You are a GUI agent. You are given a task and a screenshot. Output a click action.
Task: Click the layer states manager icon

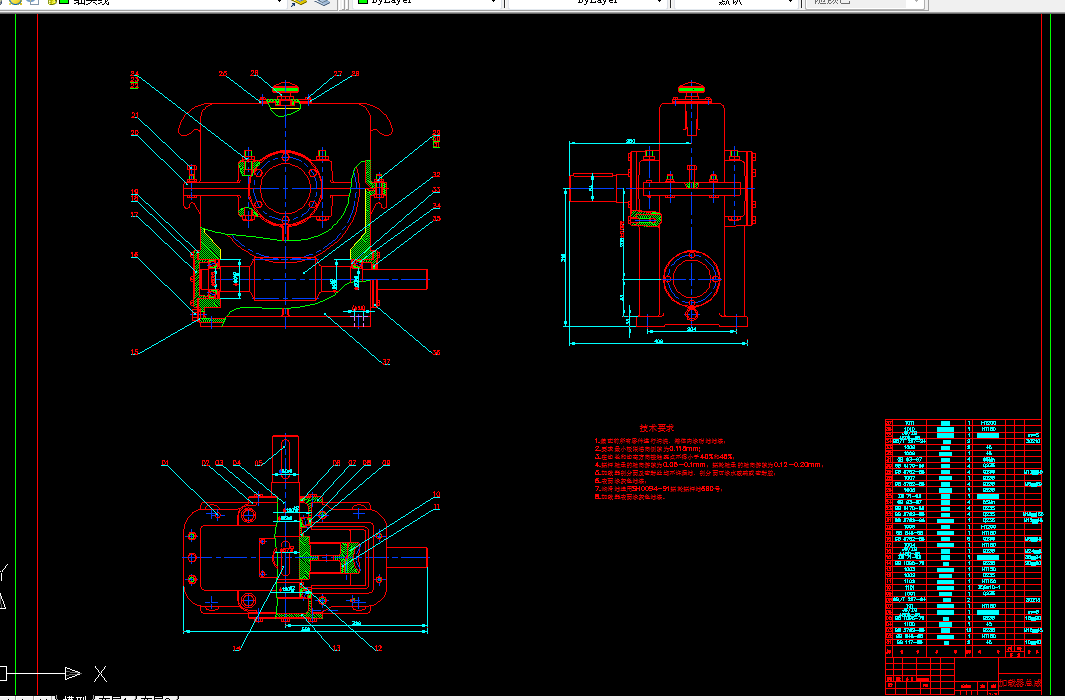coord(323,3)
